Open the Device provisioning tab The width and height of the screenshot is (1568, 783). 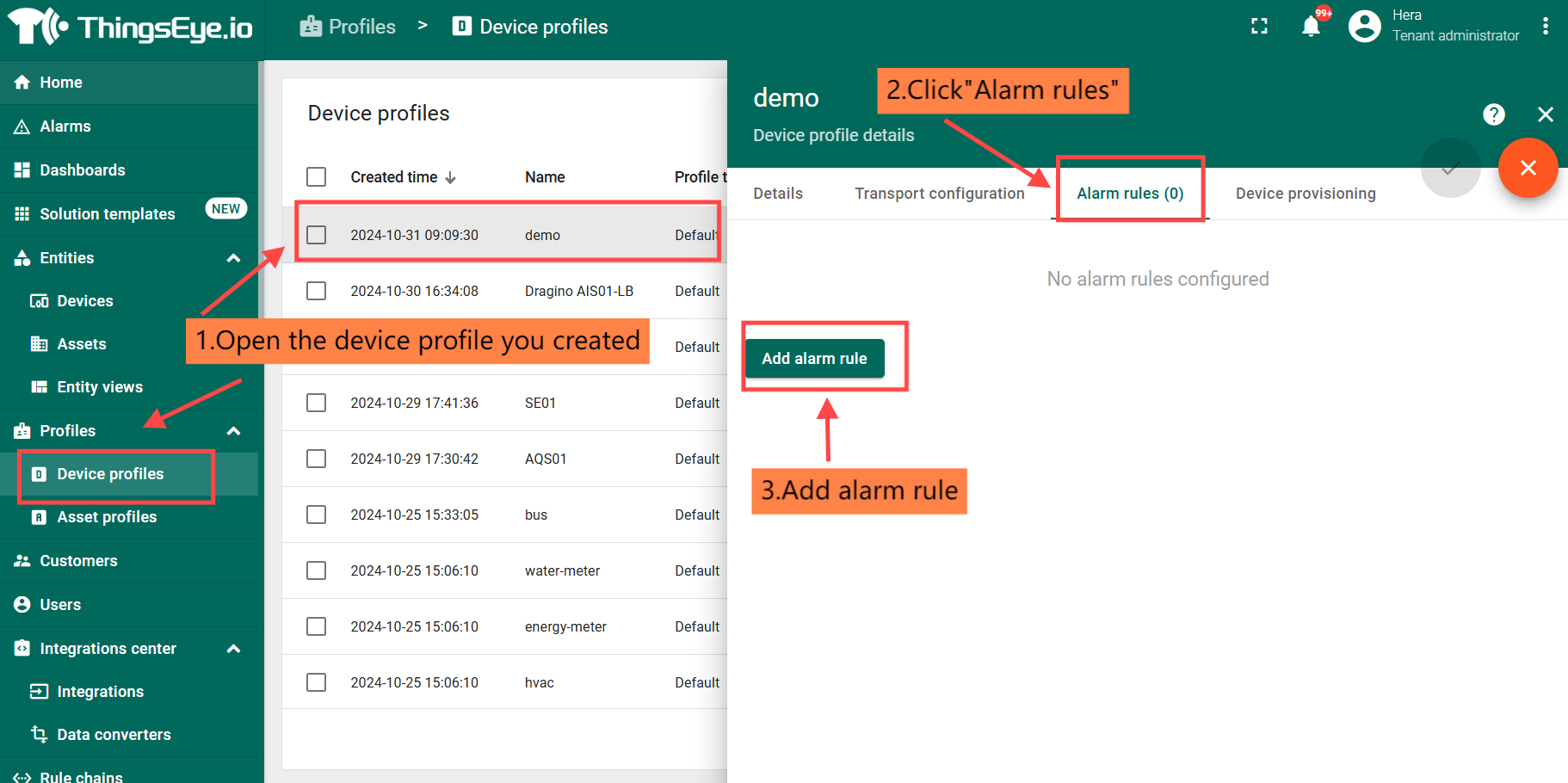pos(1305,194)
